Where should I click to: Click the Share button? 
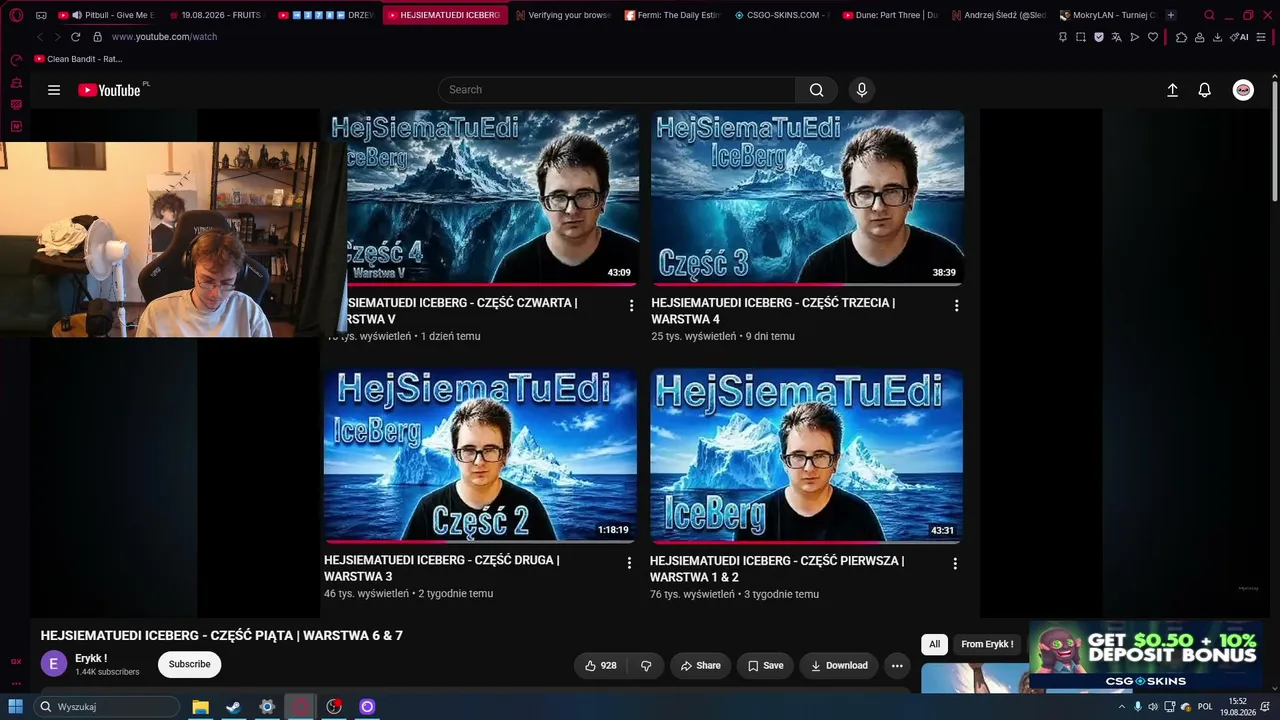(x=700, y=665)
